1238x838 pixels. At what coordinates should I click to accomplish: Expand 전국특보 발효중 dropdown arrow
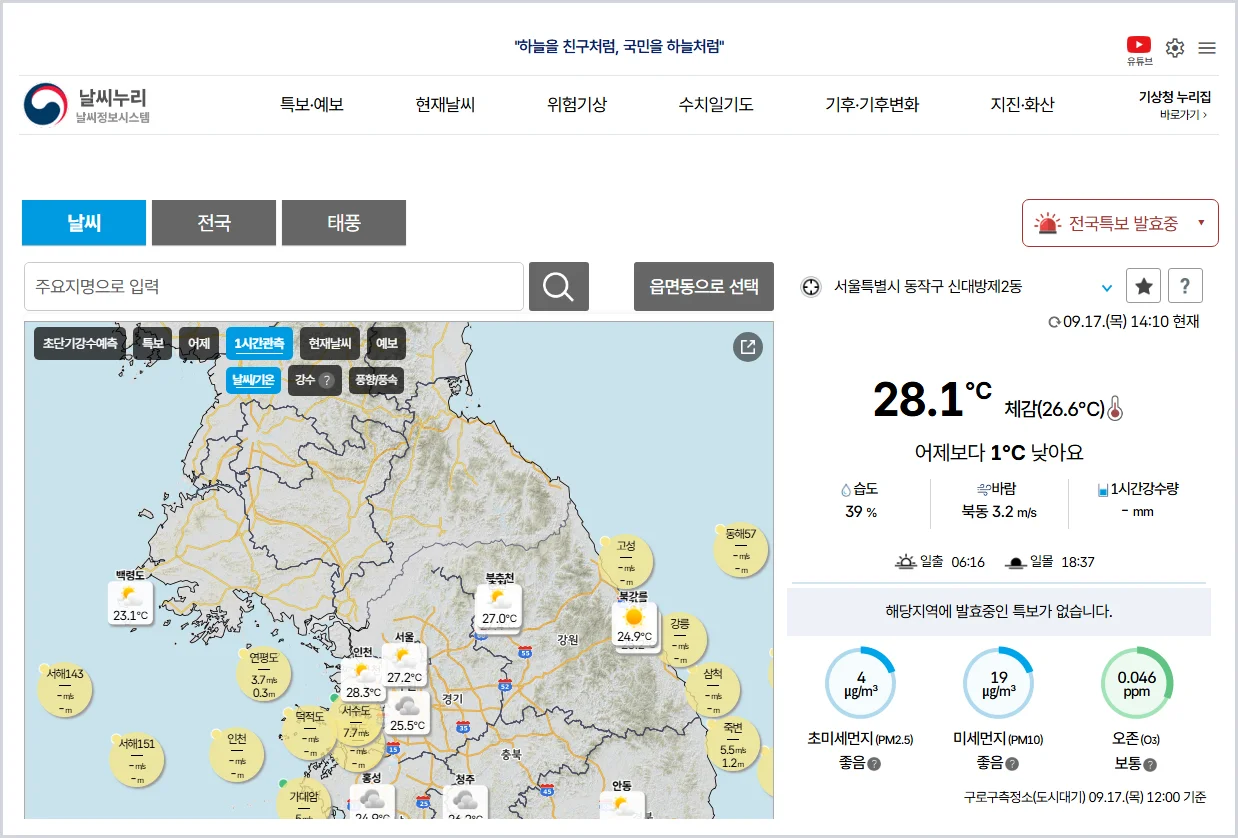[x=1201, y=223]
